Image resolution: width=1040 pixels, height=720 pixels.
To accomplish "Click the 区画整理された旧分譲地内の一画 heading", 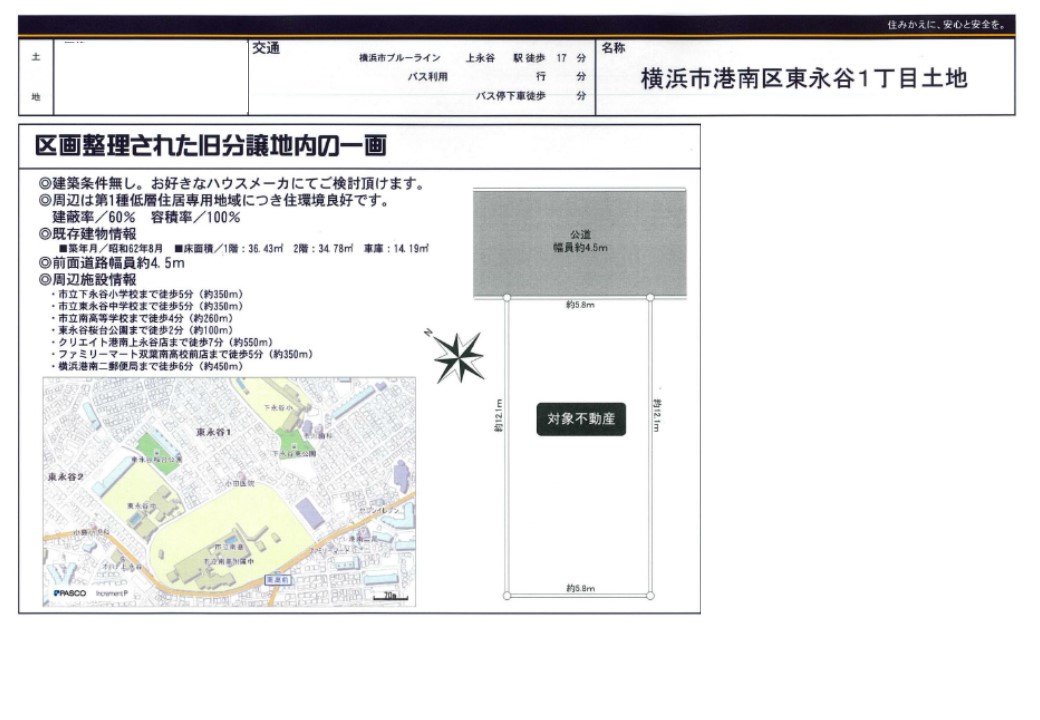I will point(211,146).
